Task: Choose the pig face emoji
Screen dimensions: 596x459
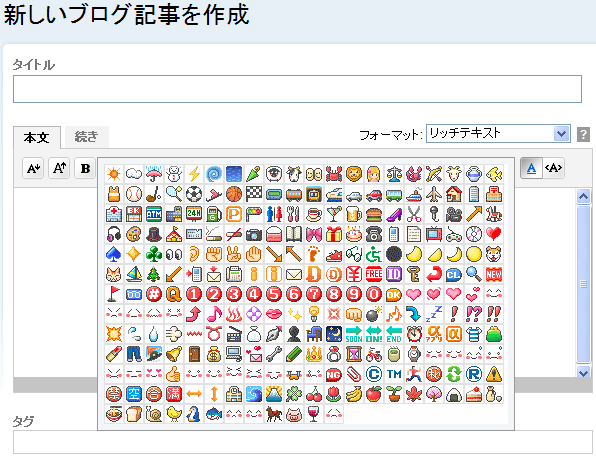Action: click(294, 414)
